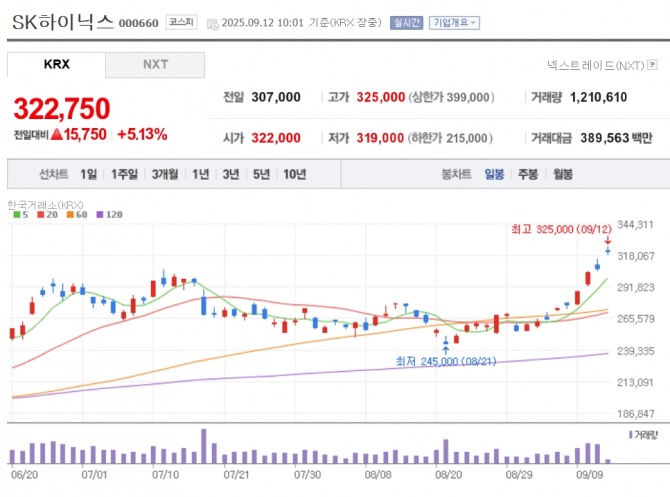The height and width of the screenshot is (497, 670).
Task: Click the 186,847 price axis label
Action: pos(636,414)
